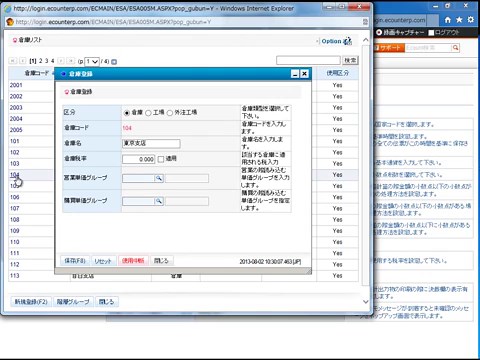Go to page 3
The image size is (480, 360).
[47, 61]
